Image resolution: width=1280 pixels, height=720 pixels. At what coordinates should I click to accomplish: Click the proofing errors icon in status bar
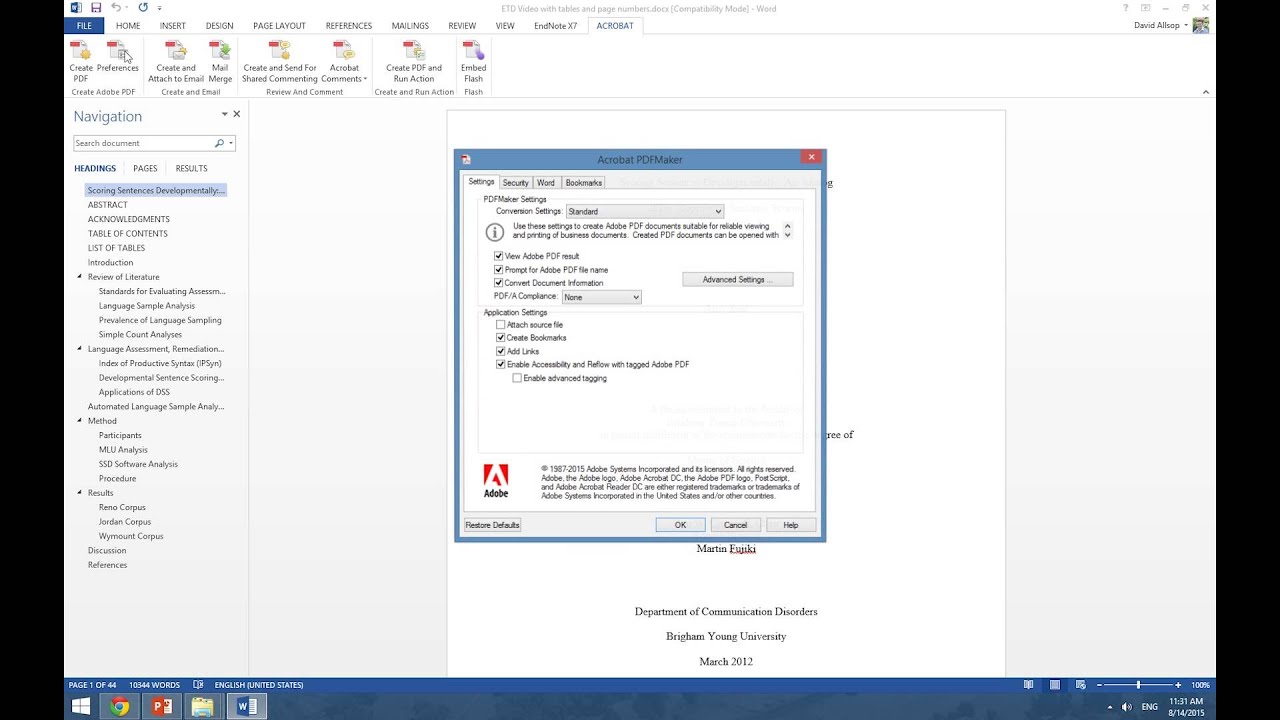coord(198,685)
